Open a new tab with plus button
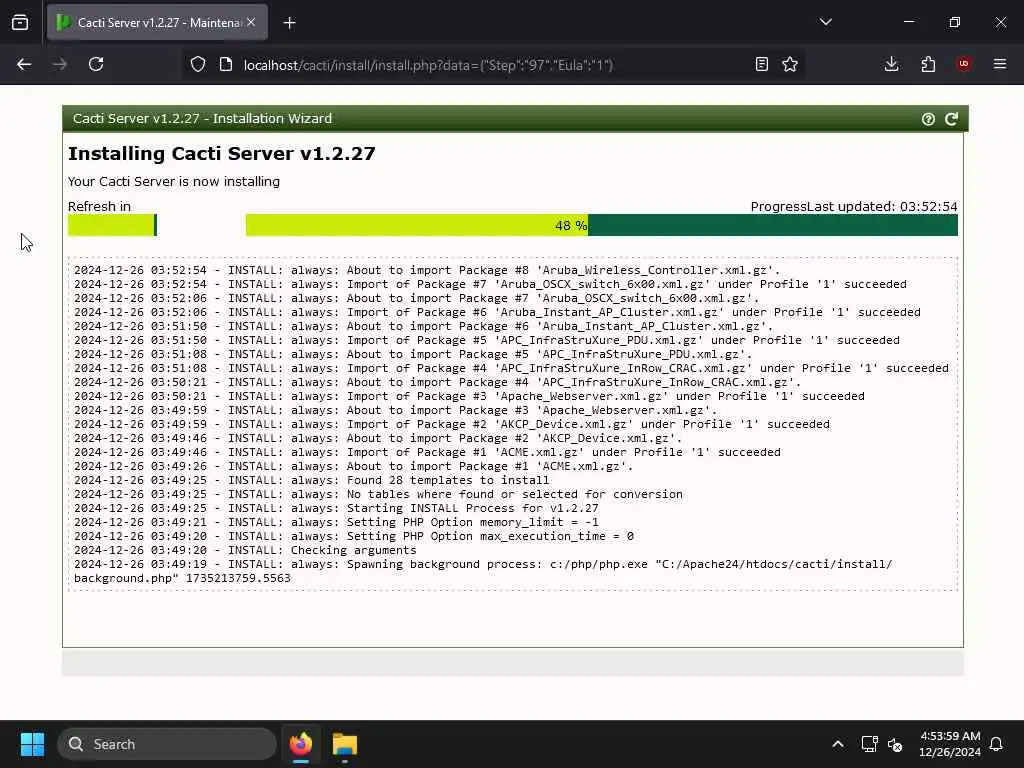 (x=290, y=23)
